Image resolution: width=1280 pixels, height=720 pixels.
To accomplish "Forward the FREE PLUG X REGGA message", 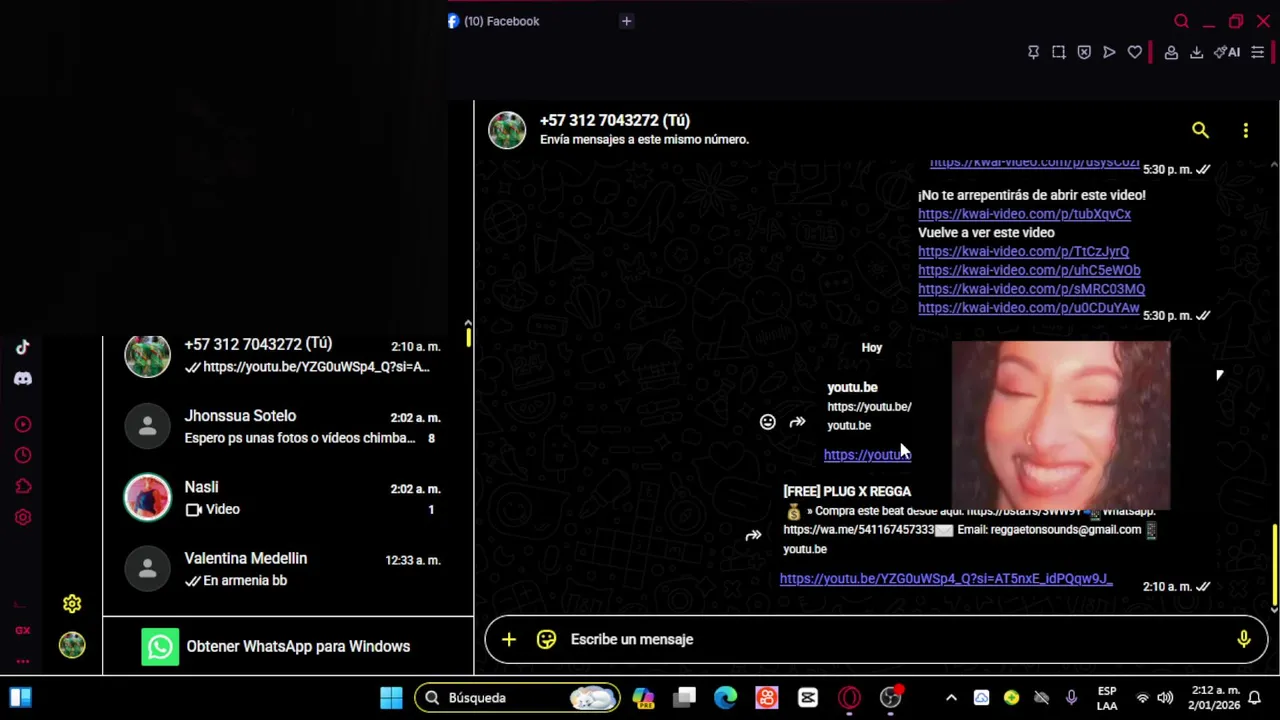I will [x=753, y=535].
